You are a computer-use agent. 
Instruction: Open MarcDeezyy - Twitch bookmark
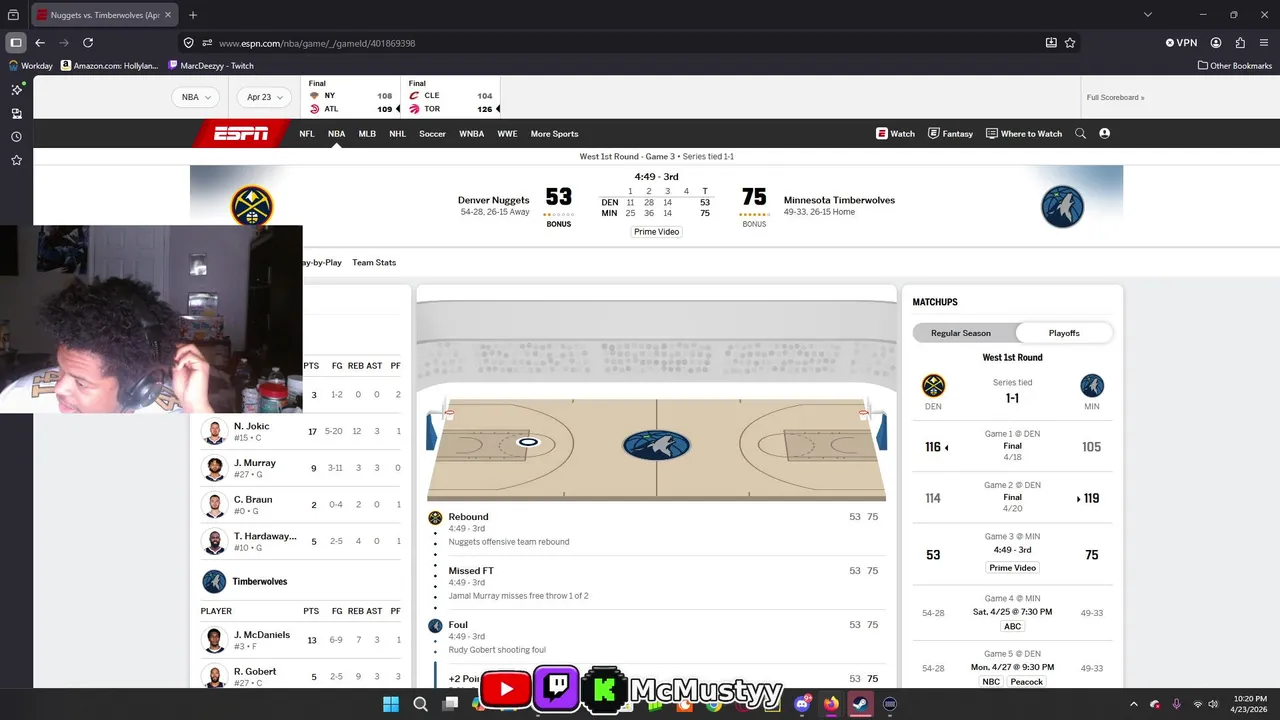point(211,66)
